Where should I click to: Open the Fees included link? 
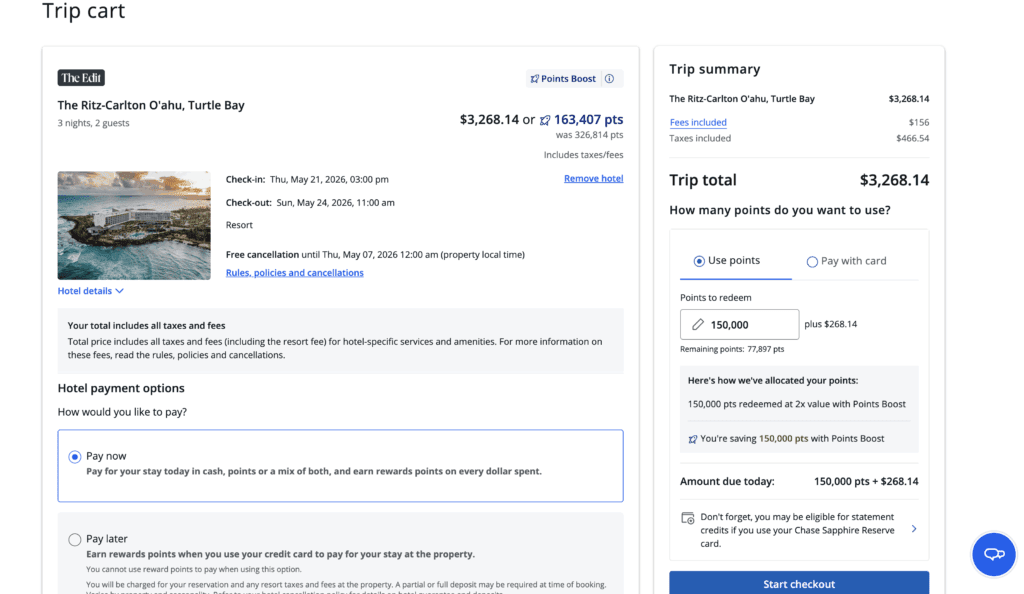(x=698, y=122)
